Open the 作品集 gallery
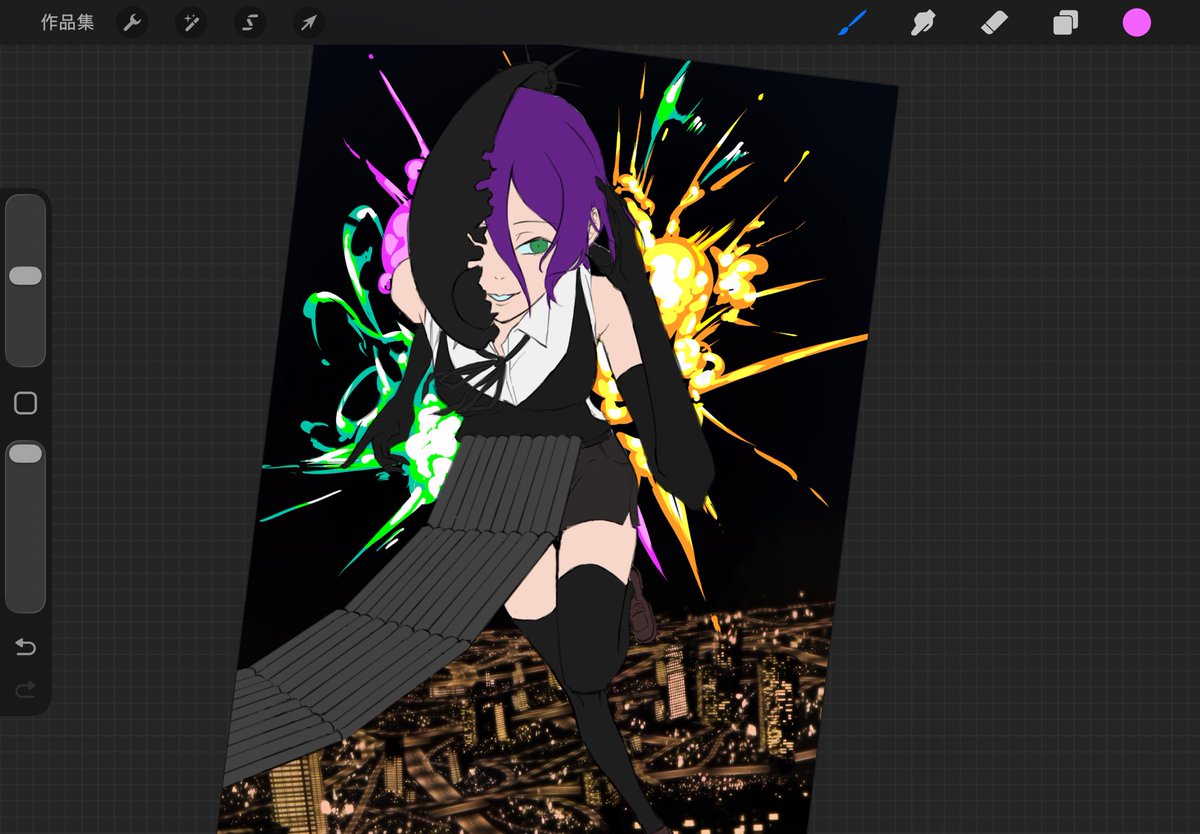Viewport: 1200px width, 834px height. (67, 22)
